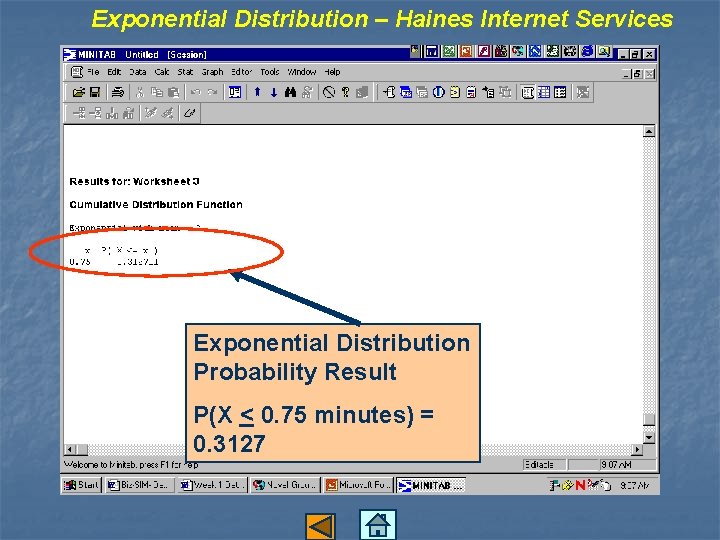Click the Copy icon in toolbar

click(157, 92)
